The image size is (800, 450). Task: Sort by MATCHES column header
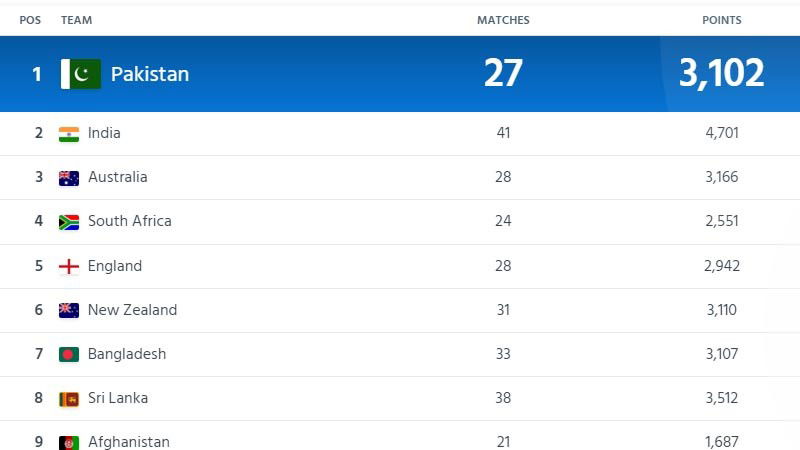click(503, 20)
